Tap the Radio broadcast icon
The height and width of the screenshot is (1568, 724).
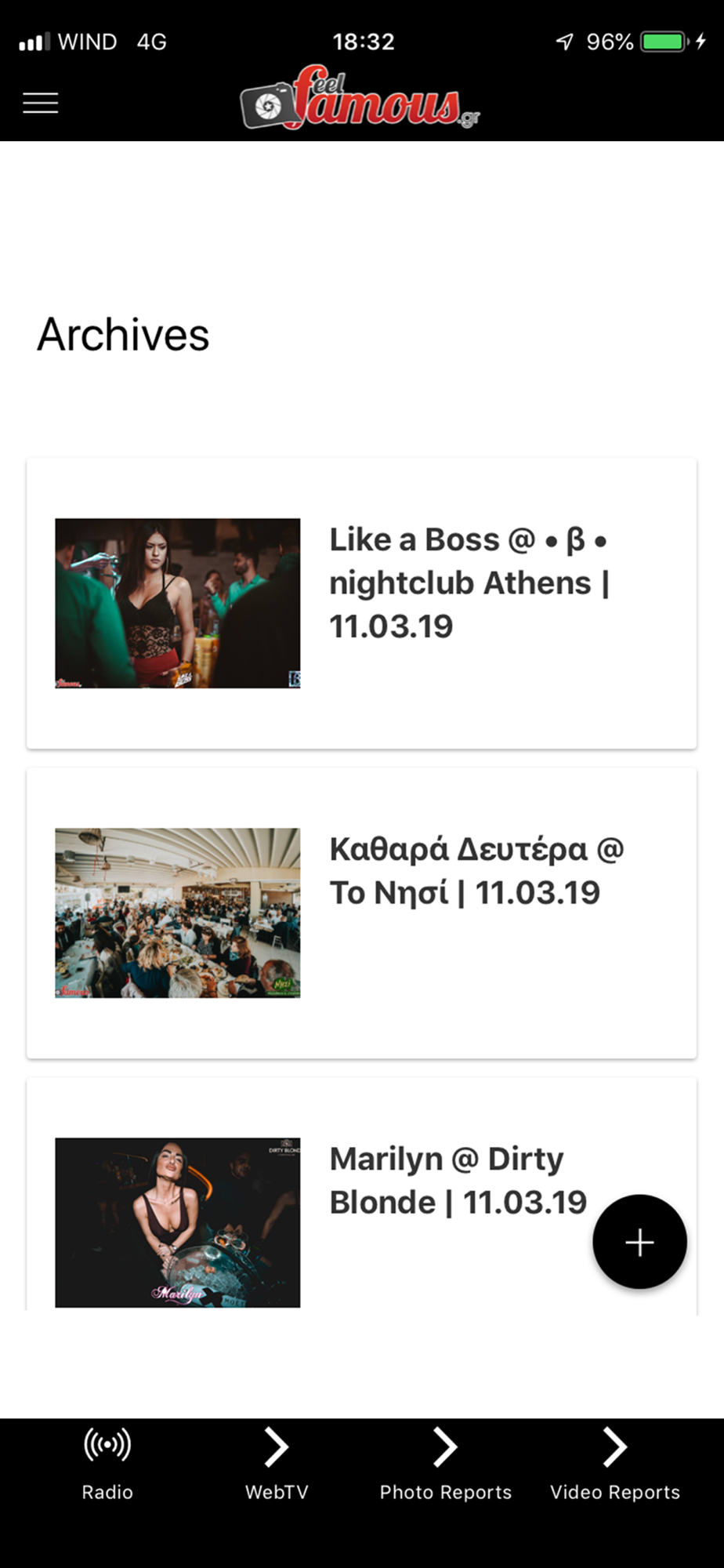pos(107,1445)
